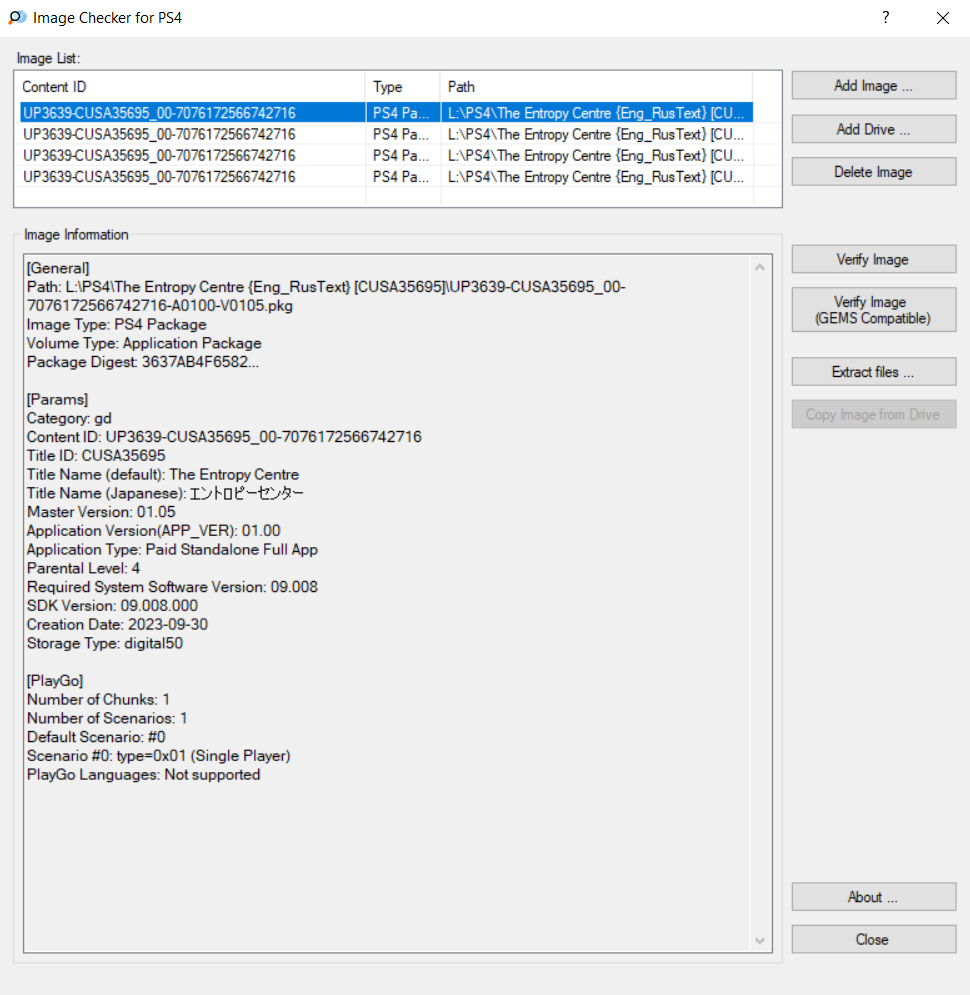Run Verify Image (GEMS Compatible)
Image resolution: width=970 pixels, height=995 pixels.
(873, 310)
